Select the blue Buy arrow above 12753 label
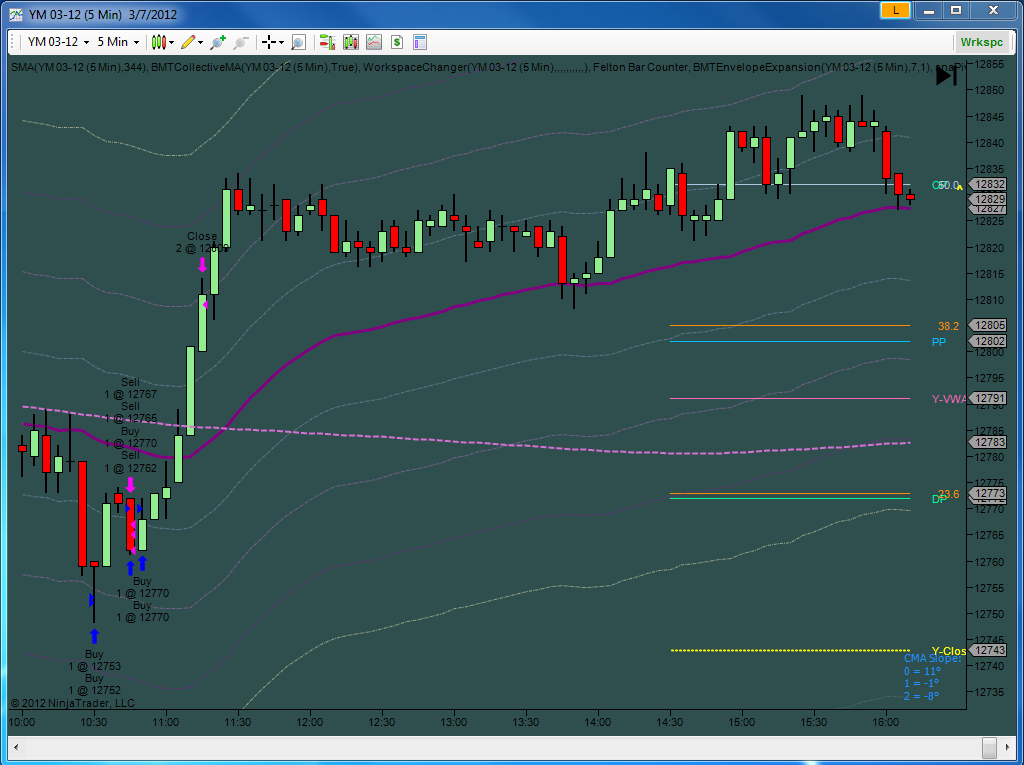This screenshot has height=765, width=1024. tap(94, 636)
